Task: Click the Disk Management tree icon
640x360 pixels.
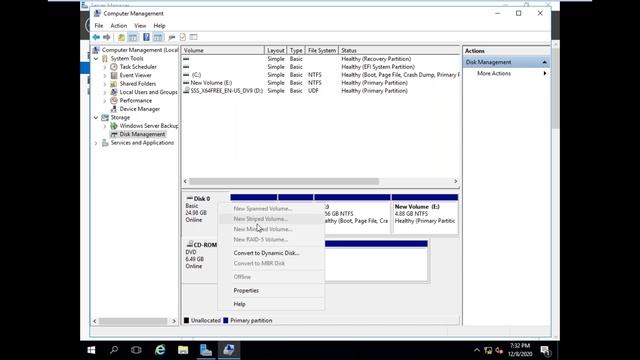Action: click(114, 134)
